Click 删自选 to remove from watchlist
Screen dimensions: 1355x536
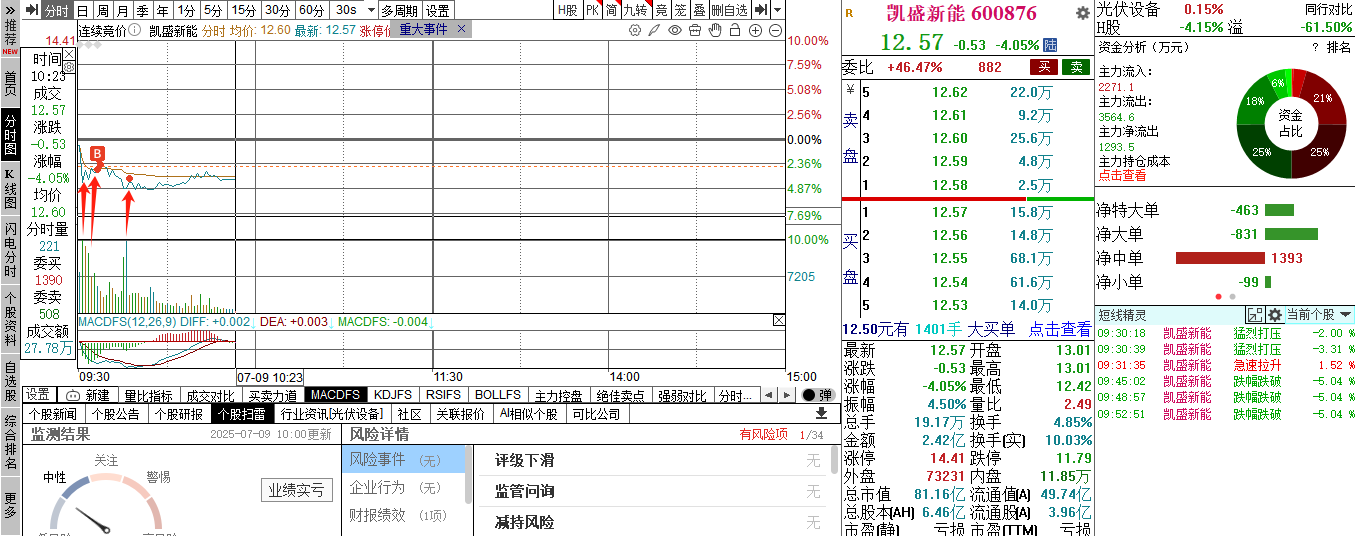[x=730, y=10]
